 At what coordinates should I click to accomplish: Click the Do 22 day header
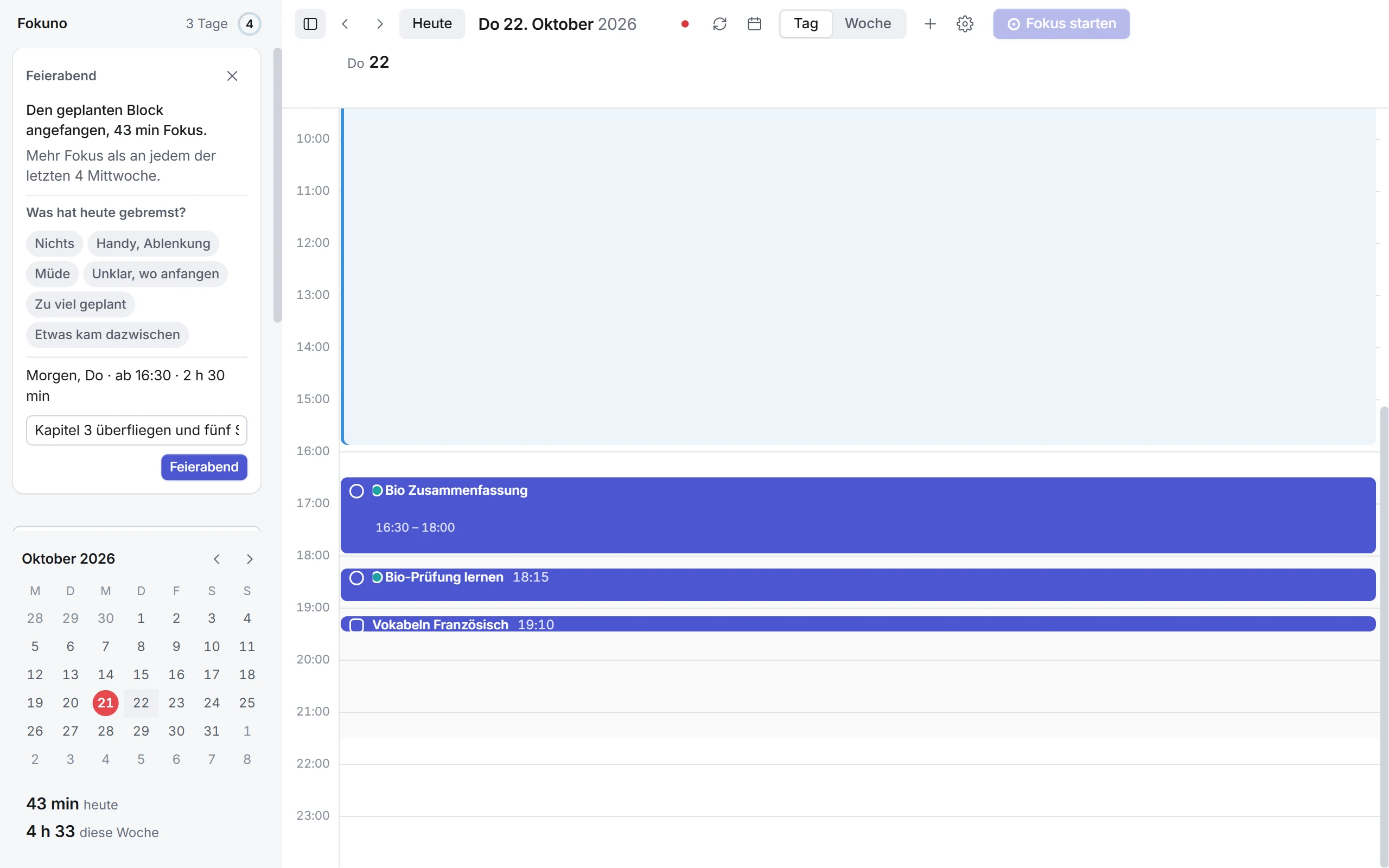point(368,62)
